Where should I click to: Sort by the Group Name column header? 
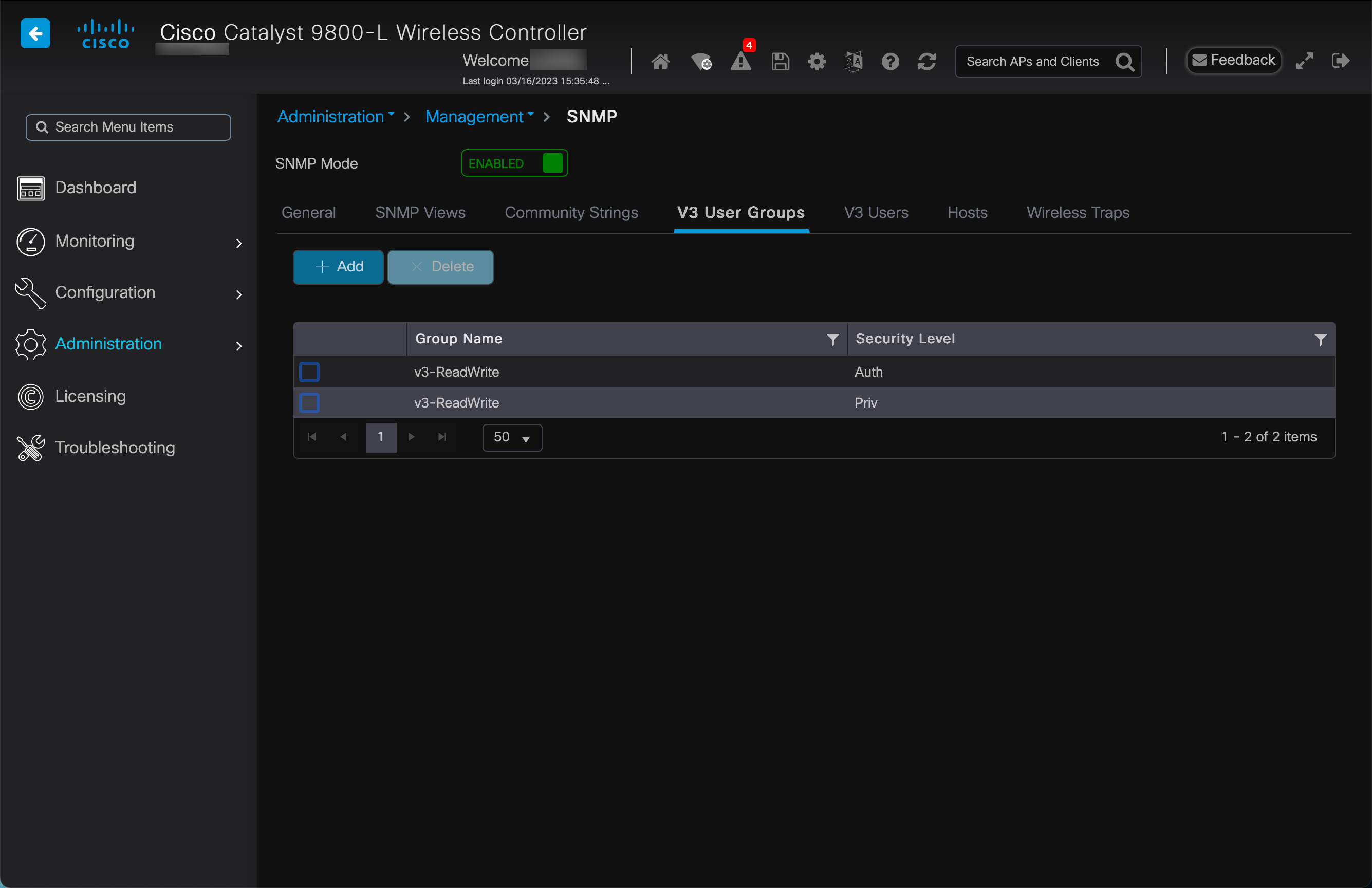click(459, 339)
